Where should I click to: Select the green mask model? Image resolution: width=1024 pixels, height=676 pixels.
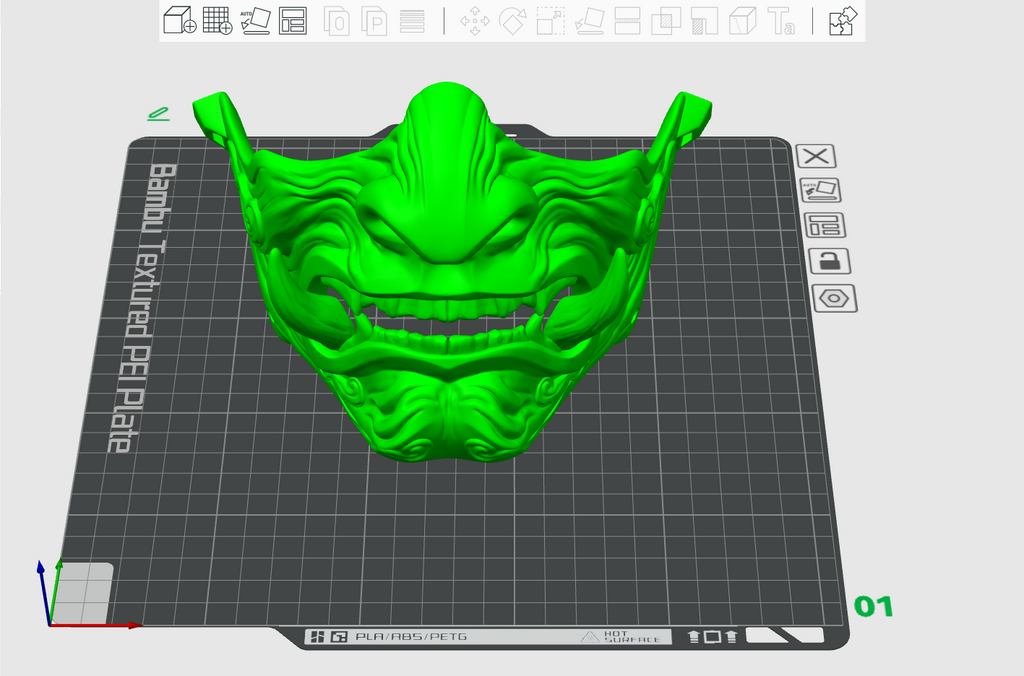(x=451, y=274)
